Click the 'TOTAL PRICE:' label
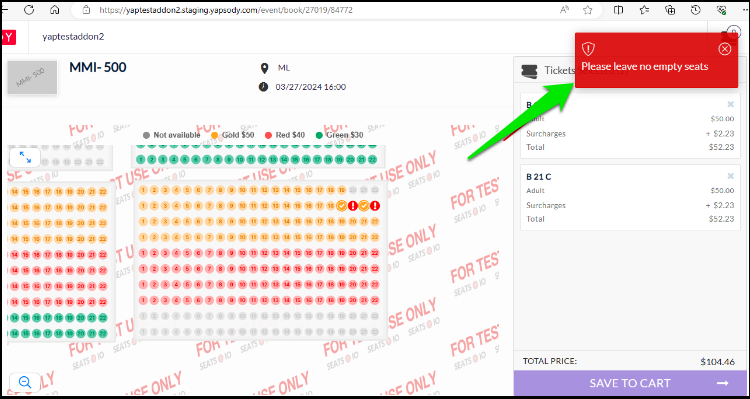 pos(550,361)
